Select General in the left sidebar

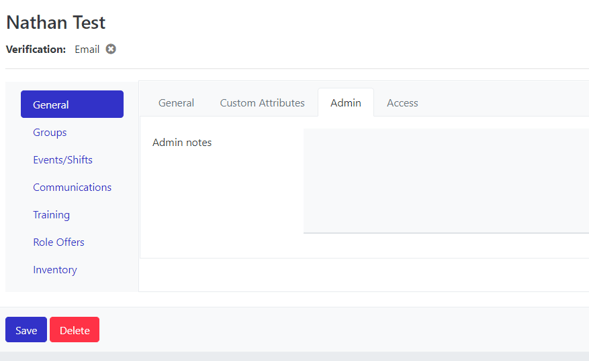[x=72, y=104]
